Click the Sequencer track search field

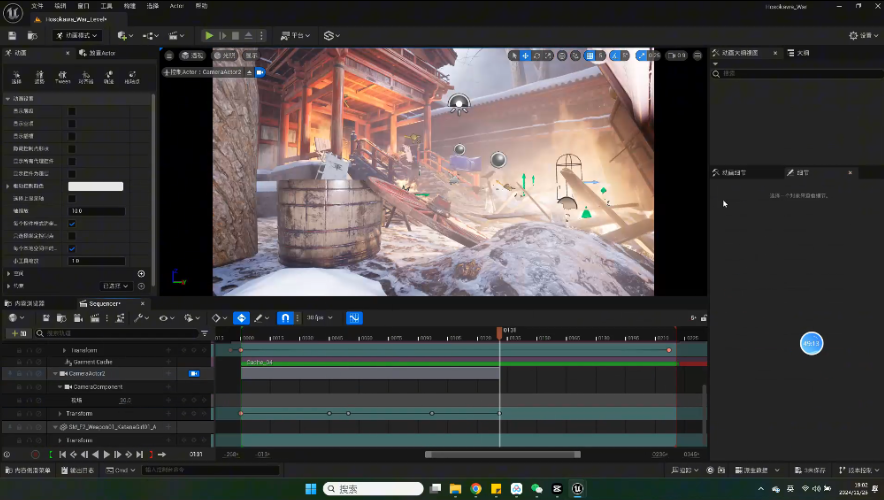pos(116,334)
